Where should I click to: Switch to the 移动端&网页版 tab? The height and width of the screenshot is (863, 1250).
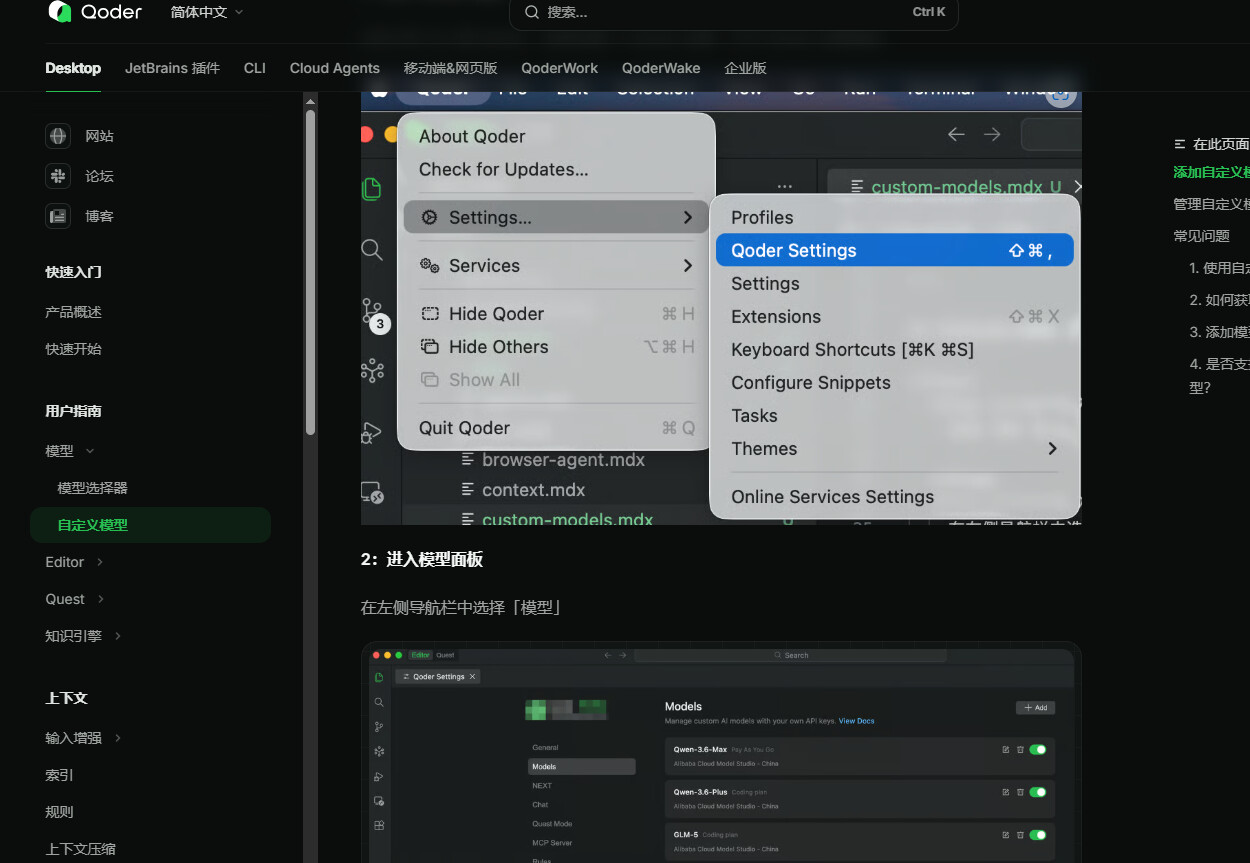tap(450, 68)
